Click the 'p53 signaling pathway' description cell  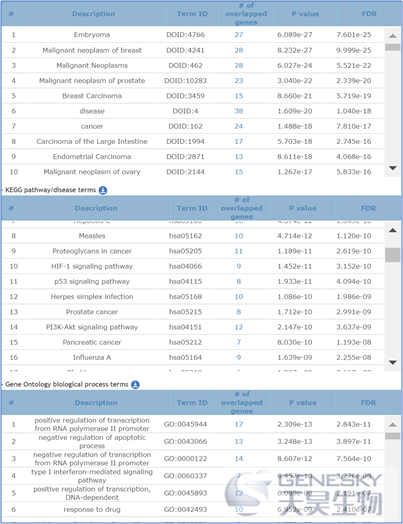point(92,281)
